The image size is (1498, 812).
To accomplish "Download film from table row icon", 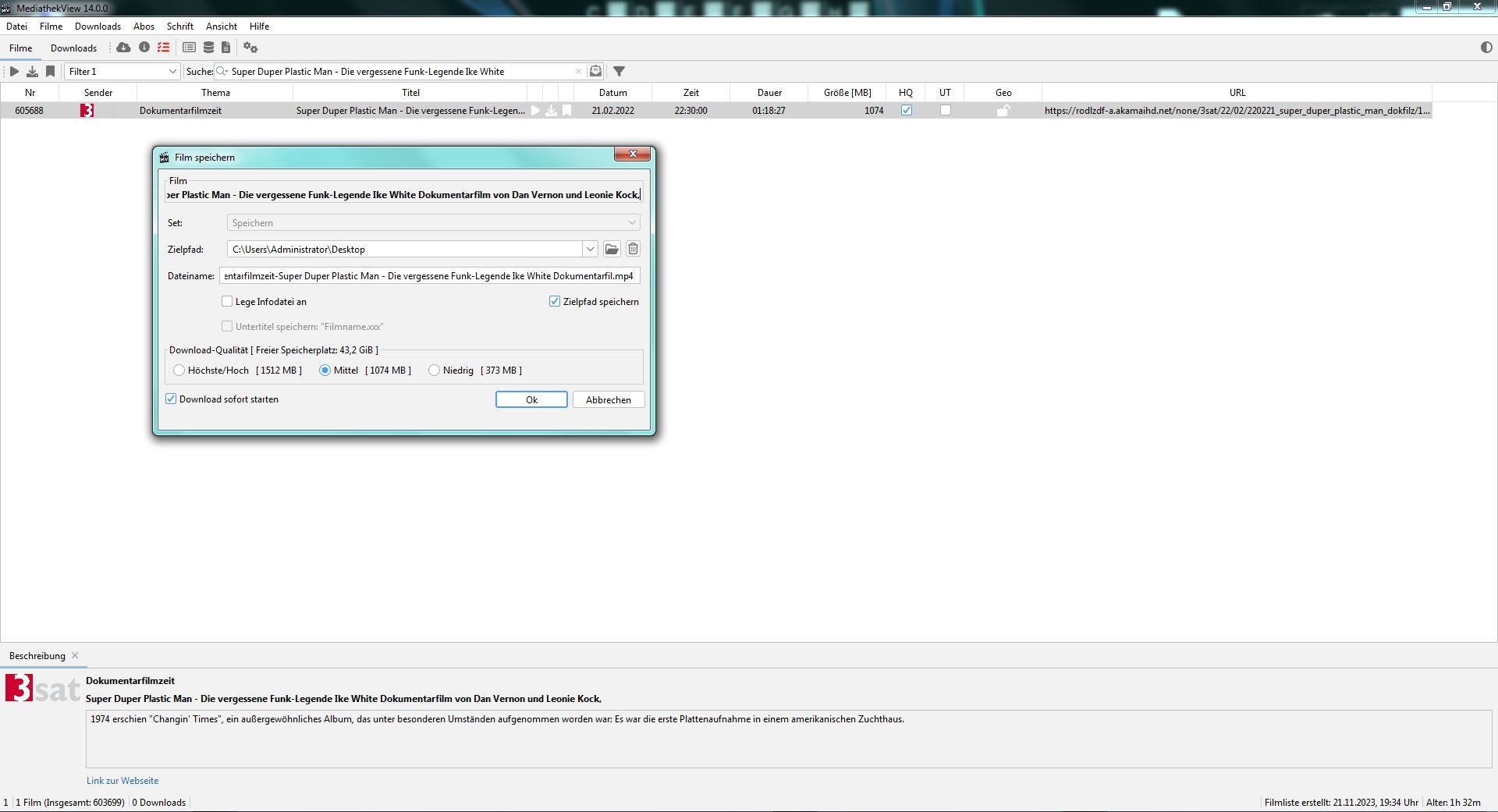I will coord(551,111).
